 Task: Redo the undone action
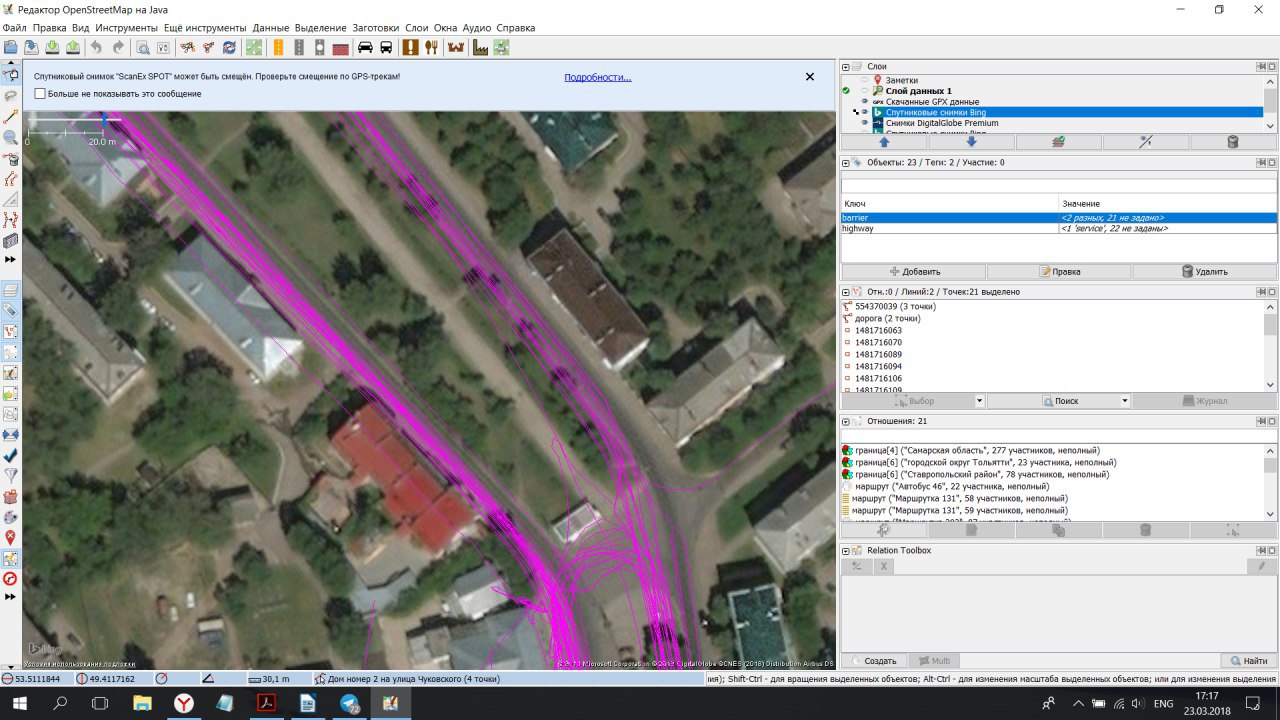click(118, 47)
